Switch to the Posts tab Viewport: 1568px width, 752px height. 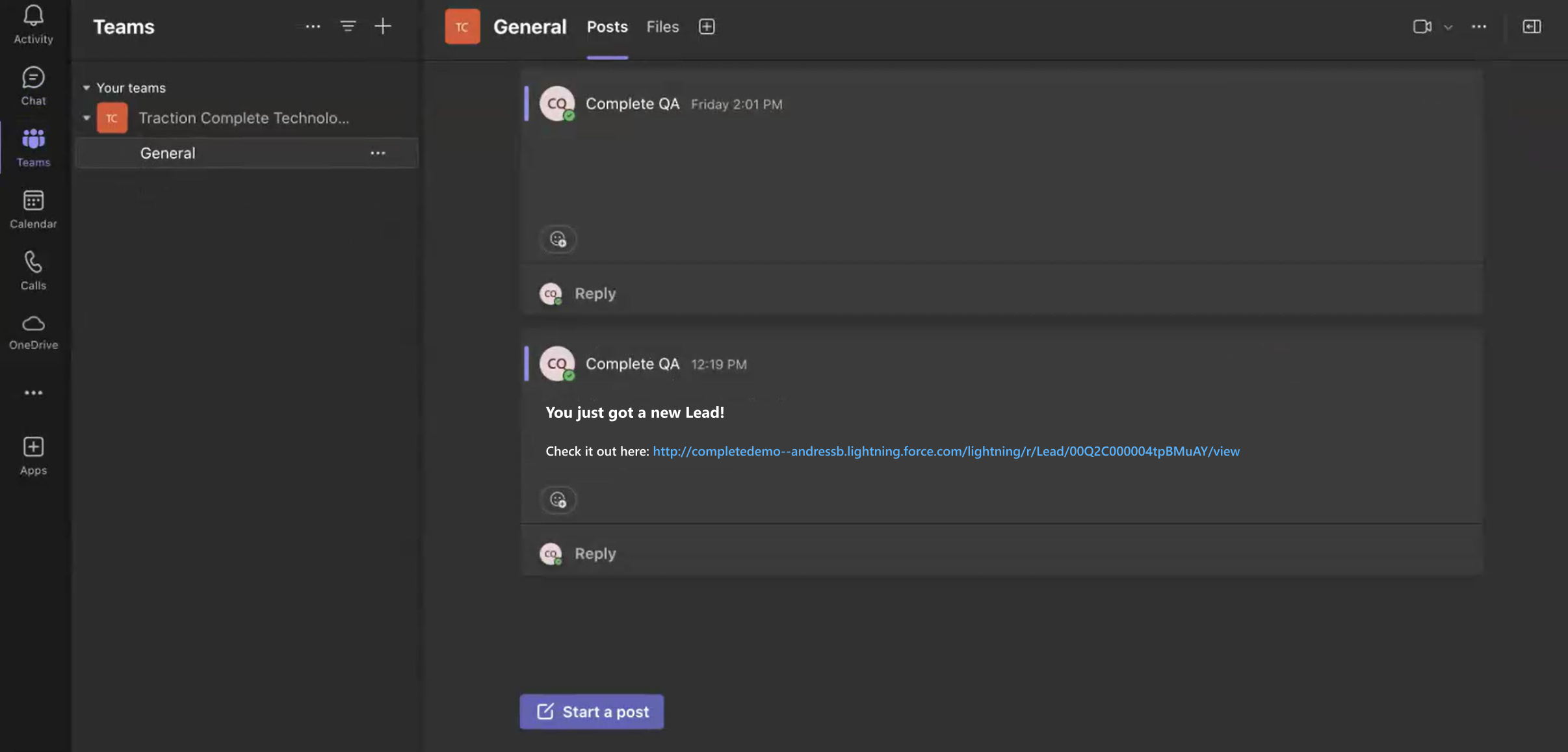(607, 27)
